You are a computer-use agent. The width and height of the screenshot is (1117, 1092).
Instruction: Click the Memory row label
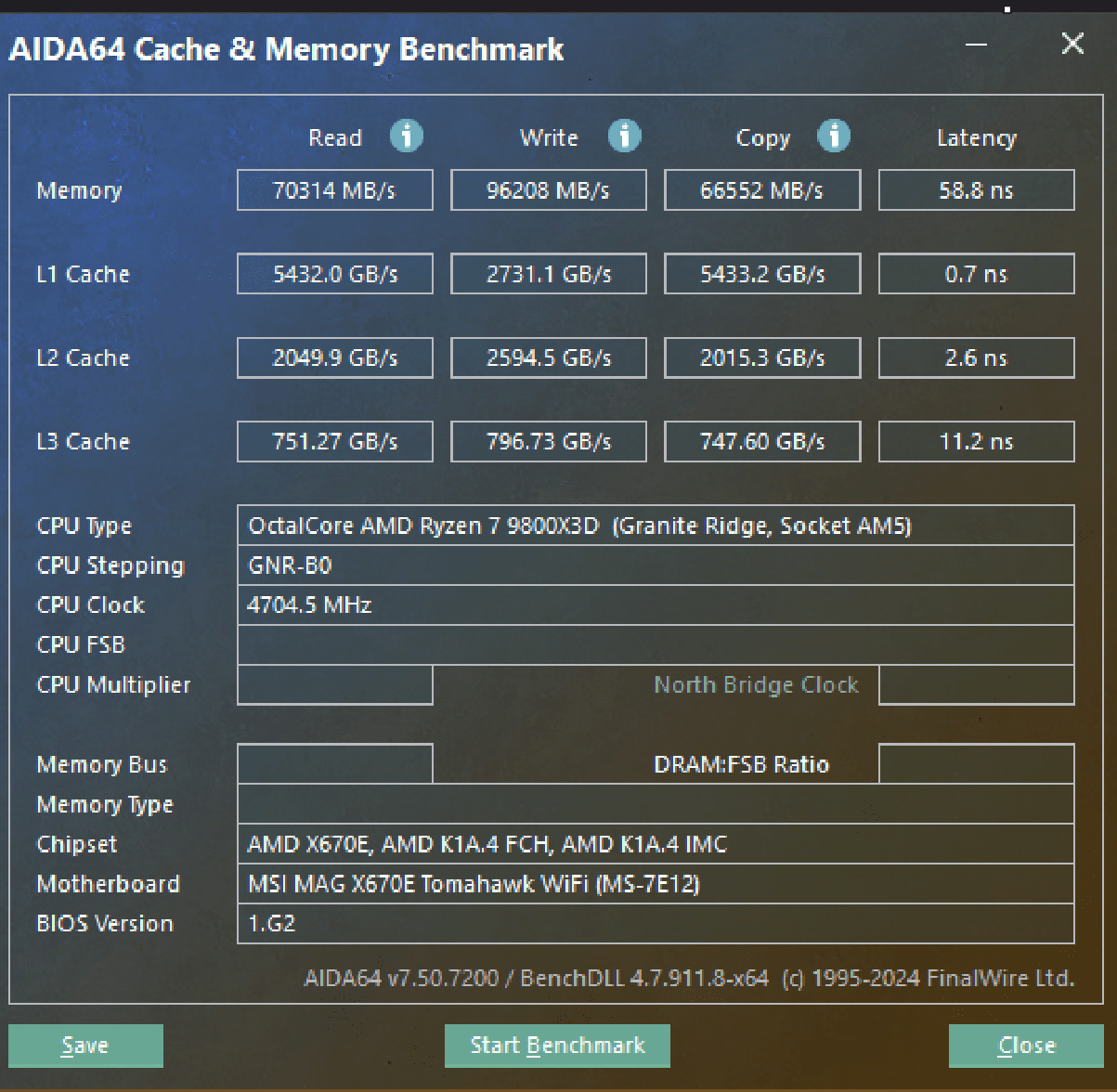coord(79,191)
